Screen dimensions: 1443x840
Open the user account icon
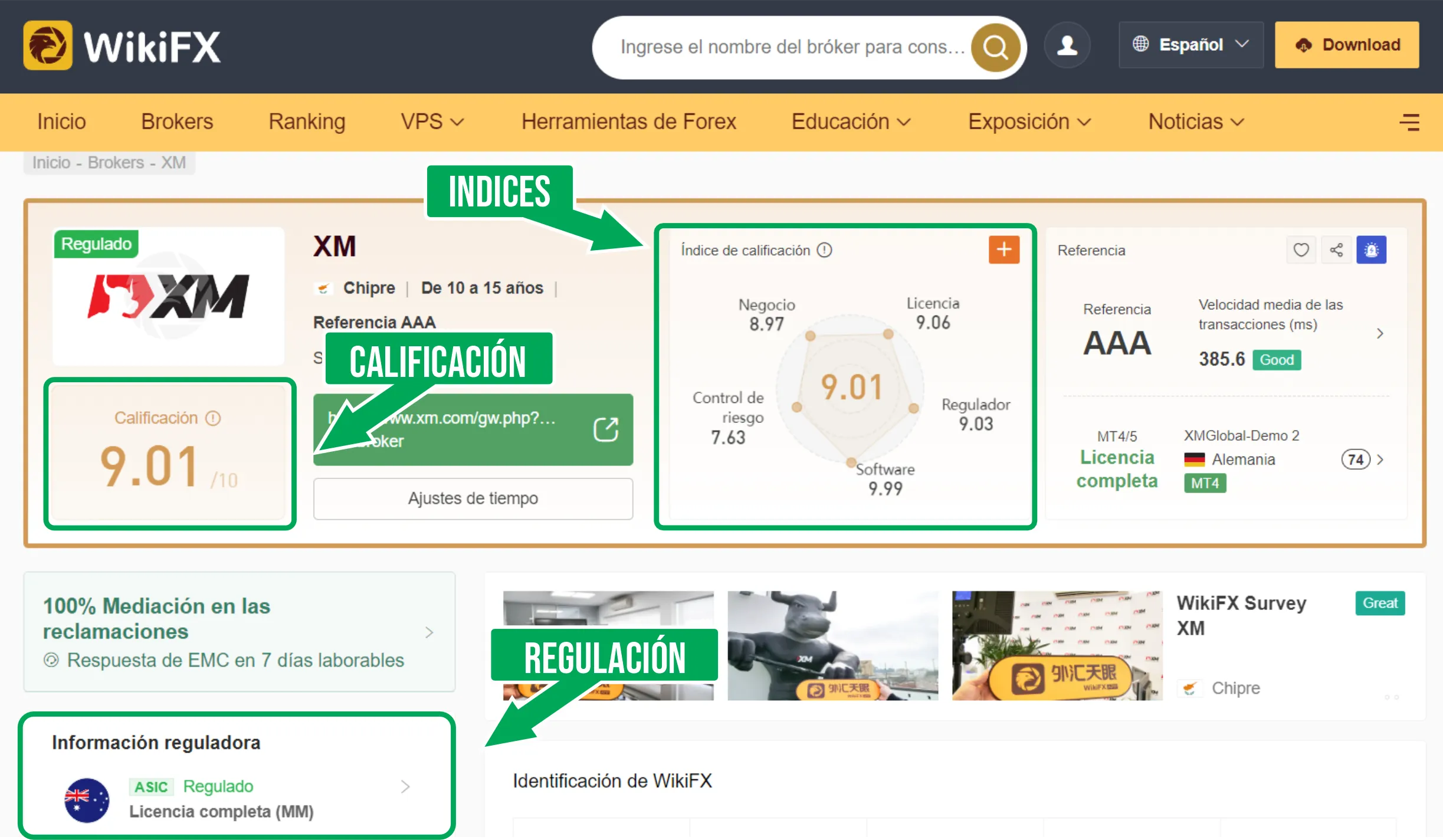point(1067,45)
